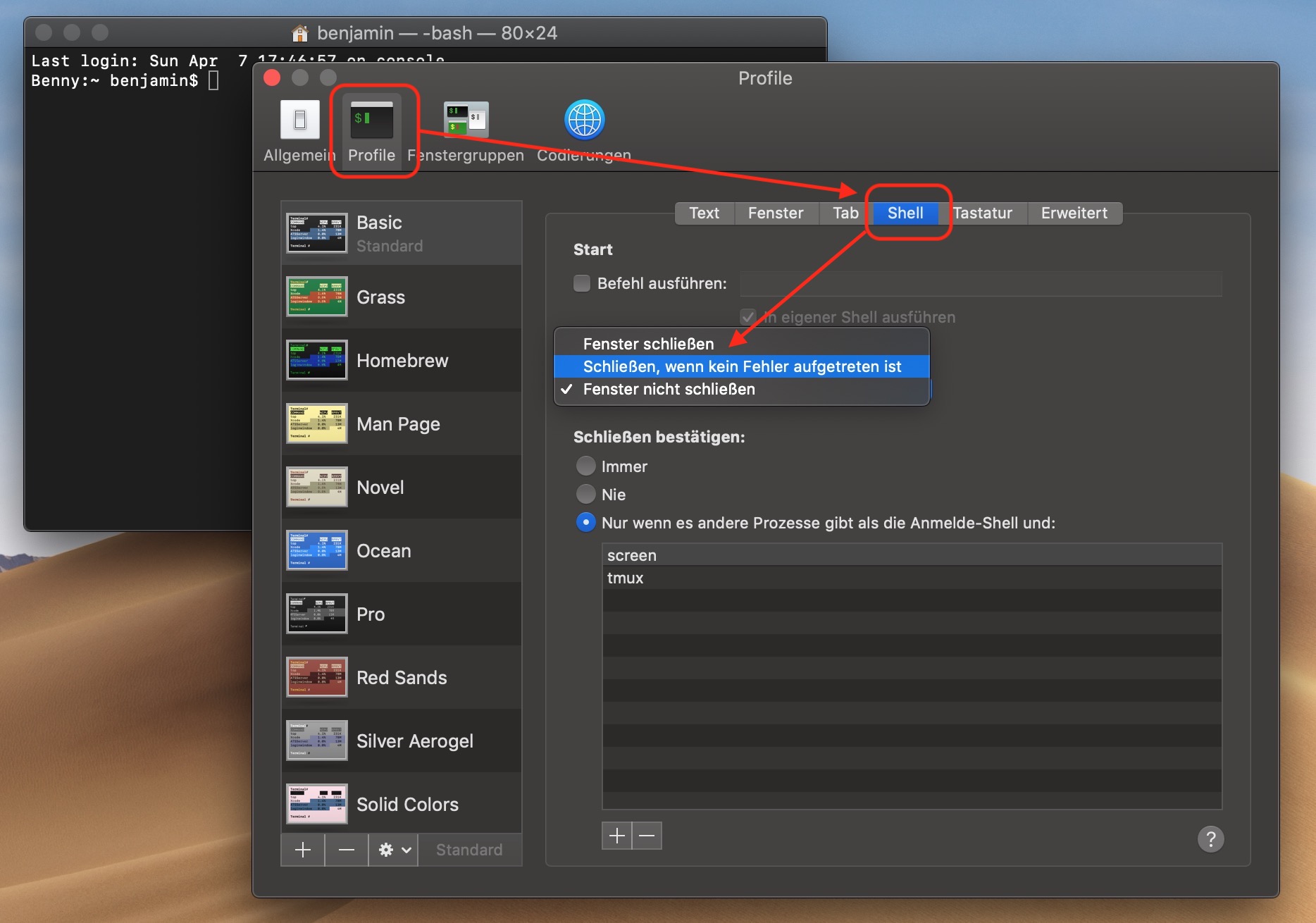
Task: Click the home icon in Terminal title bar
Action: [300, 33]
